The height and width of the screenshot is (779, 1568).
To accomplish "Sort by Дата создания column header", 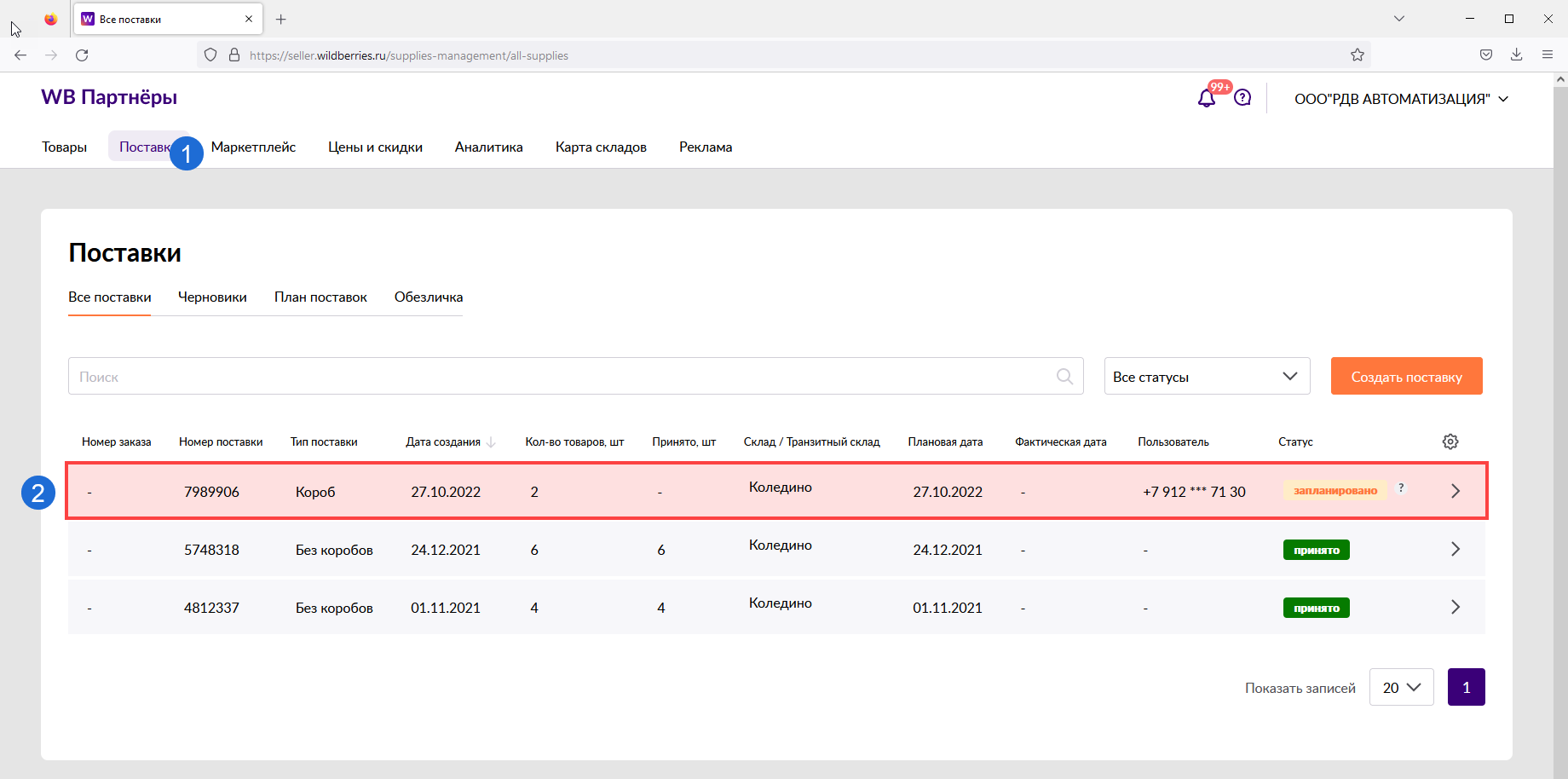I will coord(443,442).
